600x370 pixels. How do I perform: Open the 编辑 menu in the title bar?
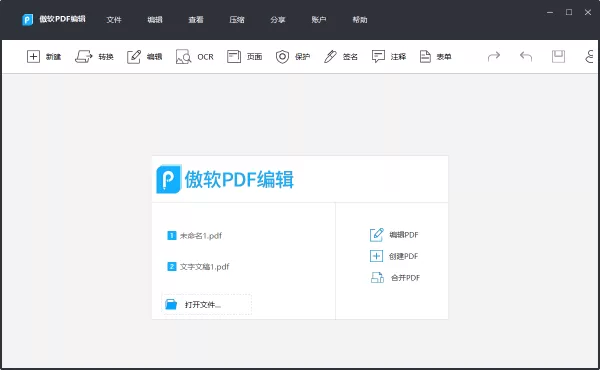click(155, 20)
